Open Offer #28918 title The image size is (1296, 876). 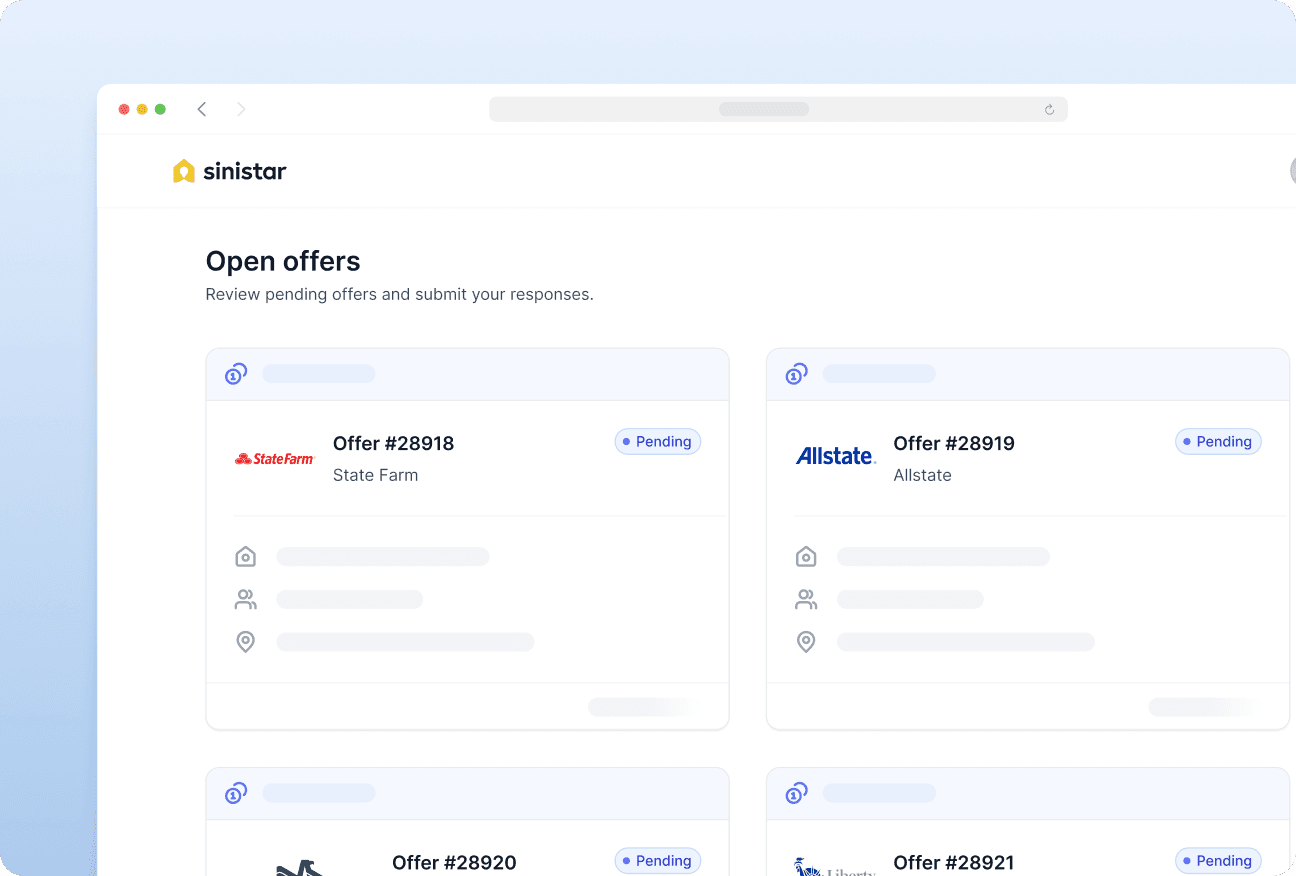pyautogui.click(x=393, y=444)
